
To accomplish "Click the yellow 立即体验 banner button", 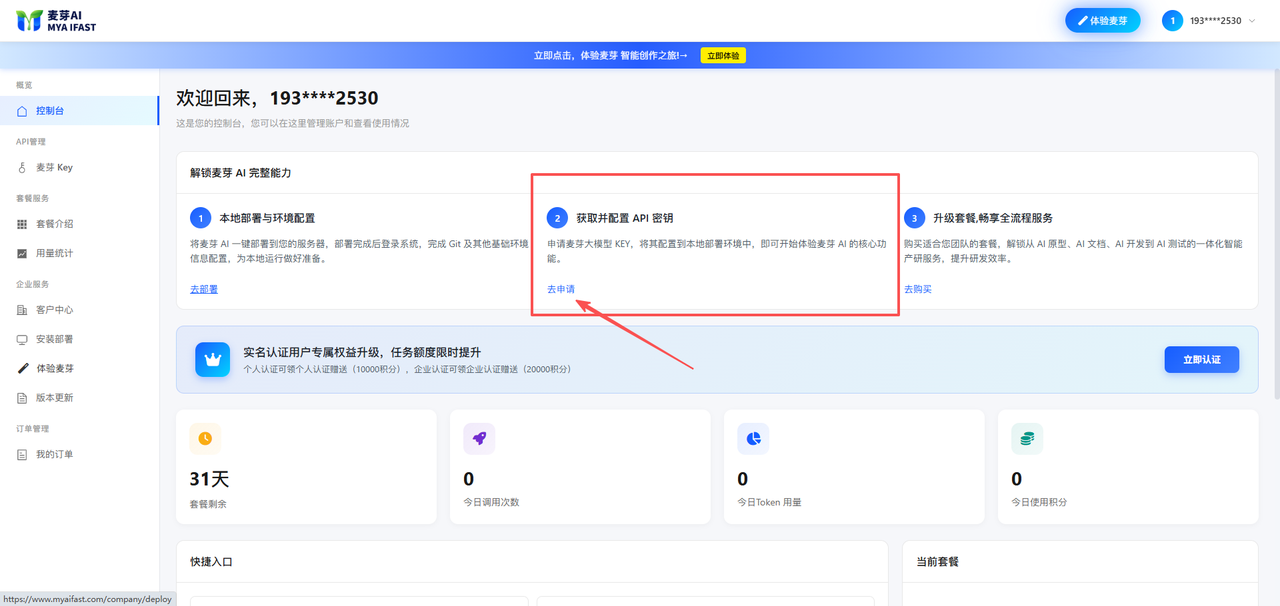I will pos(723,56).
